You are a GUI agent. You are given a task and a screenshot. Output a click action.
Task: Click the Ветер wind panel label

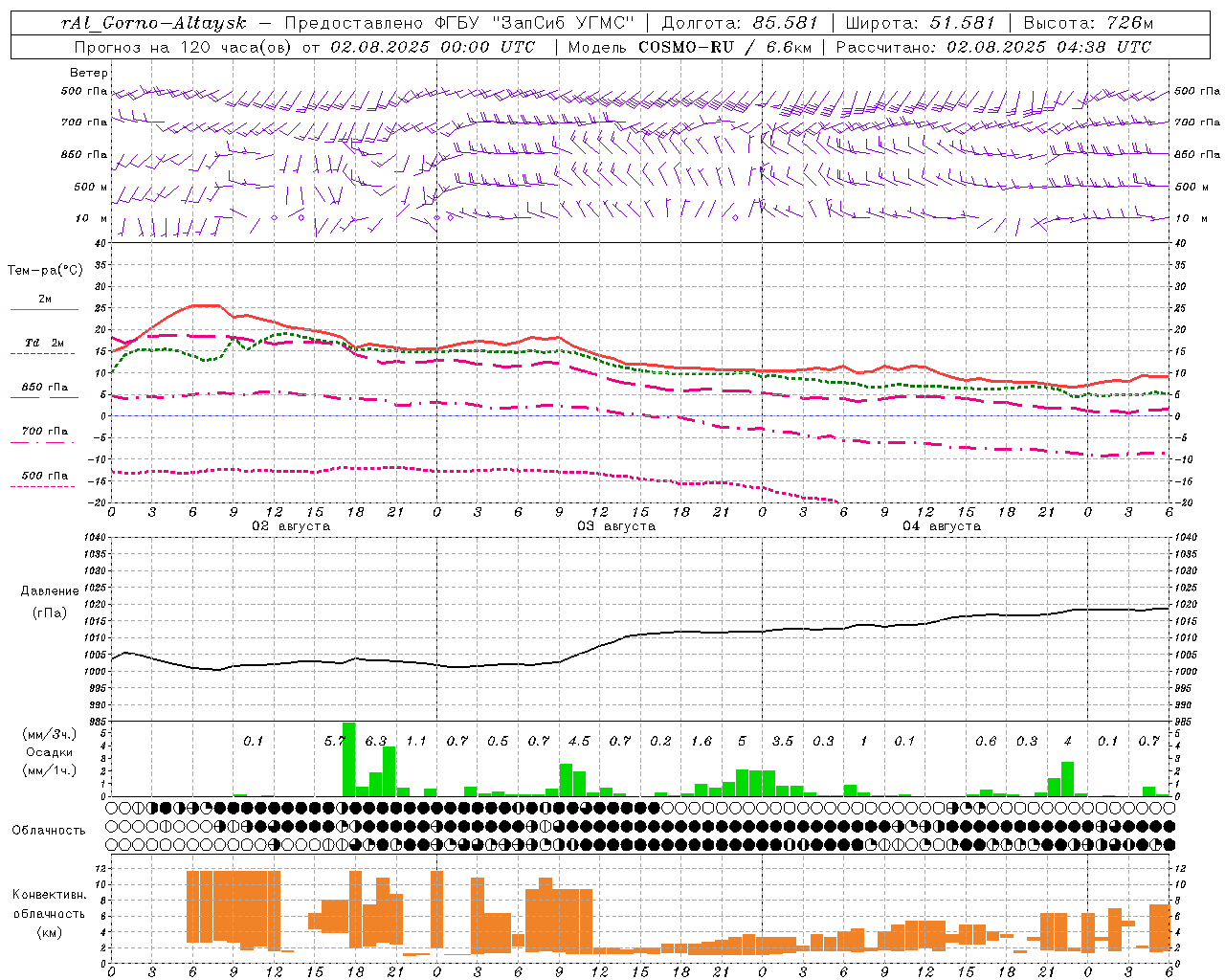[89, 73]
